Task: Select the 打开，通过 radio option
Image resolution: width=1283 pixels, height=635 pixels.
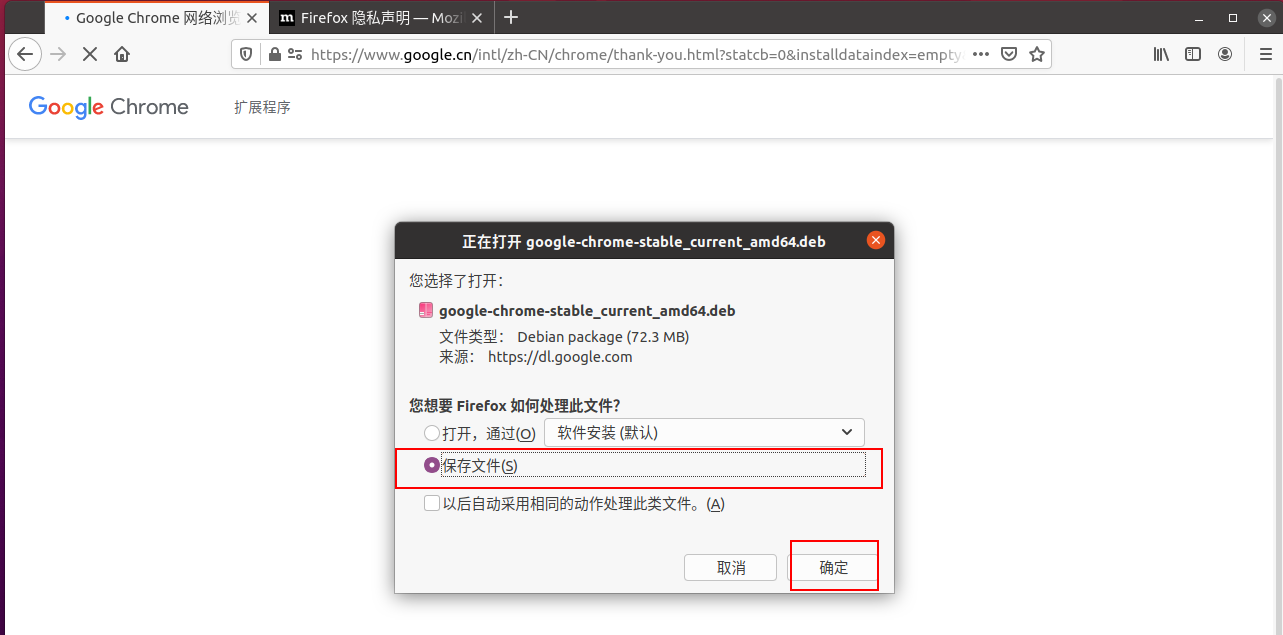Action: 432,433
